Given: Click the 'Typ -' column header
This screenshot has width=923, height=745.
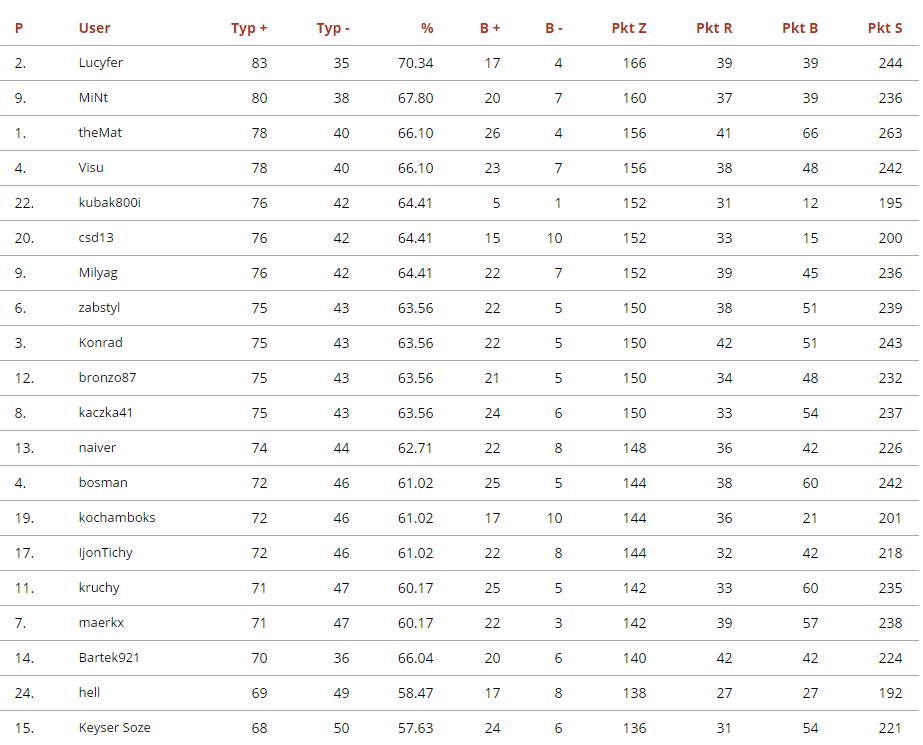Looking at the screenshot, I should [x=333, y=28].
